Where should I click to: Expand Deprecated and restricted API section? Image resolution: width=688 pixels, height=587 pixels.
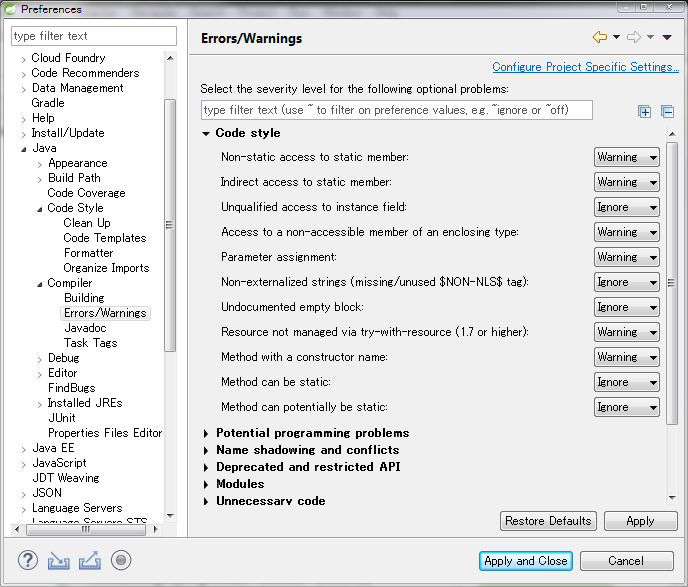coord(207,467)
